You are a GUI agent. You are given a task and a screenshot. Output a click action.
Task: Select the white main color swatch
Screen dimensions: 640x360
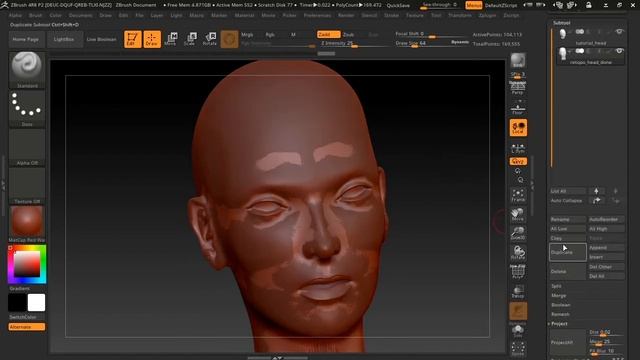(x=36, y=303)
